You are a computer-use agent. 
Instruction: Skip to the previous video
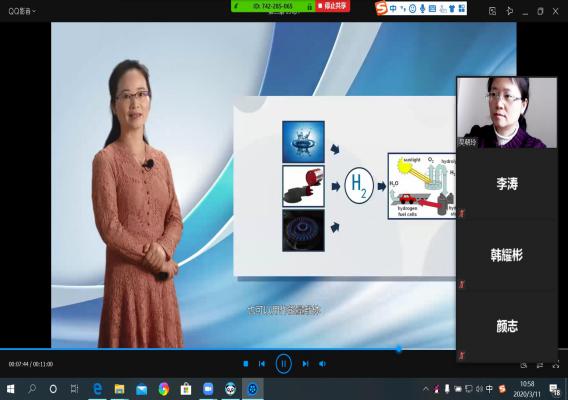[x=262, y=363]
